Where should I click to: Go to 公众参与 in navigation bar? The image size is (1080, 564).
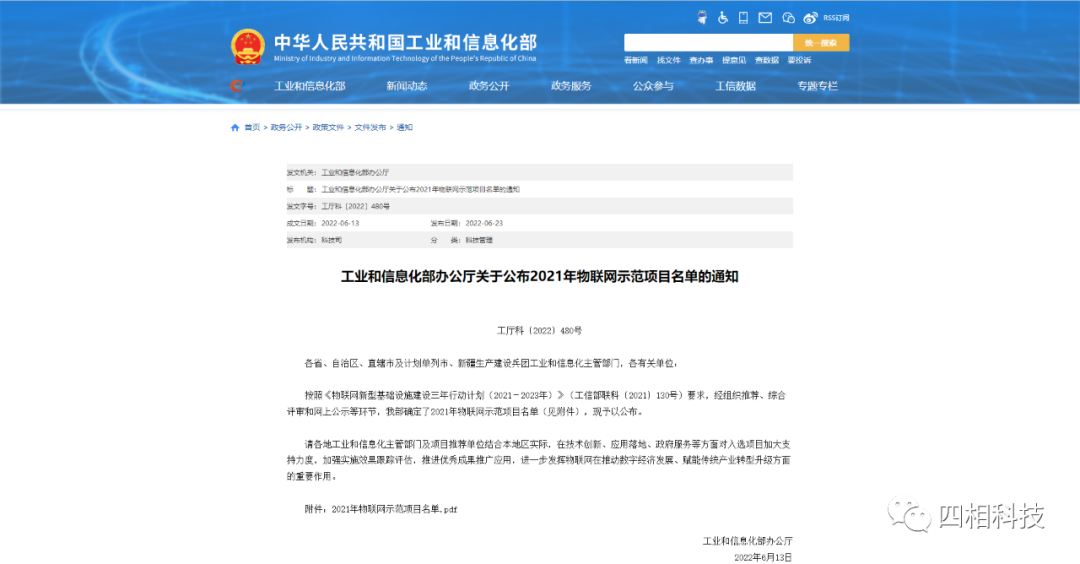click(x=653, y=86)
